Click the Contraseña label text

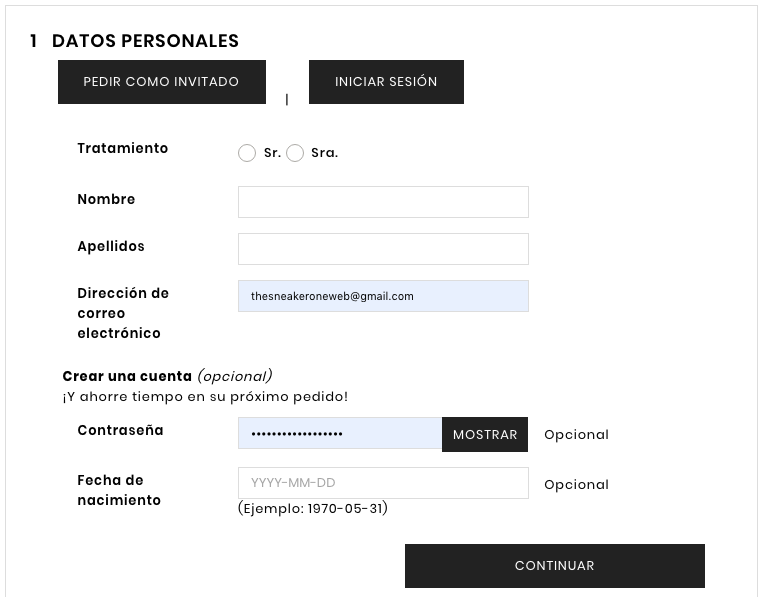point(120,430)
